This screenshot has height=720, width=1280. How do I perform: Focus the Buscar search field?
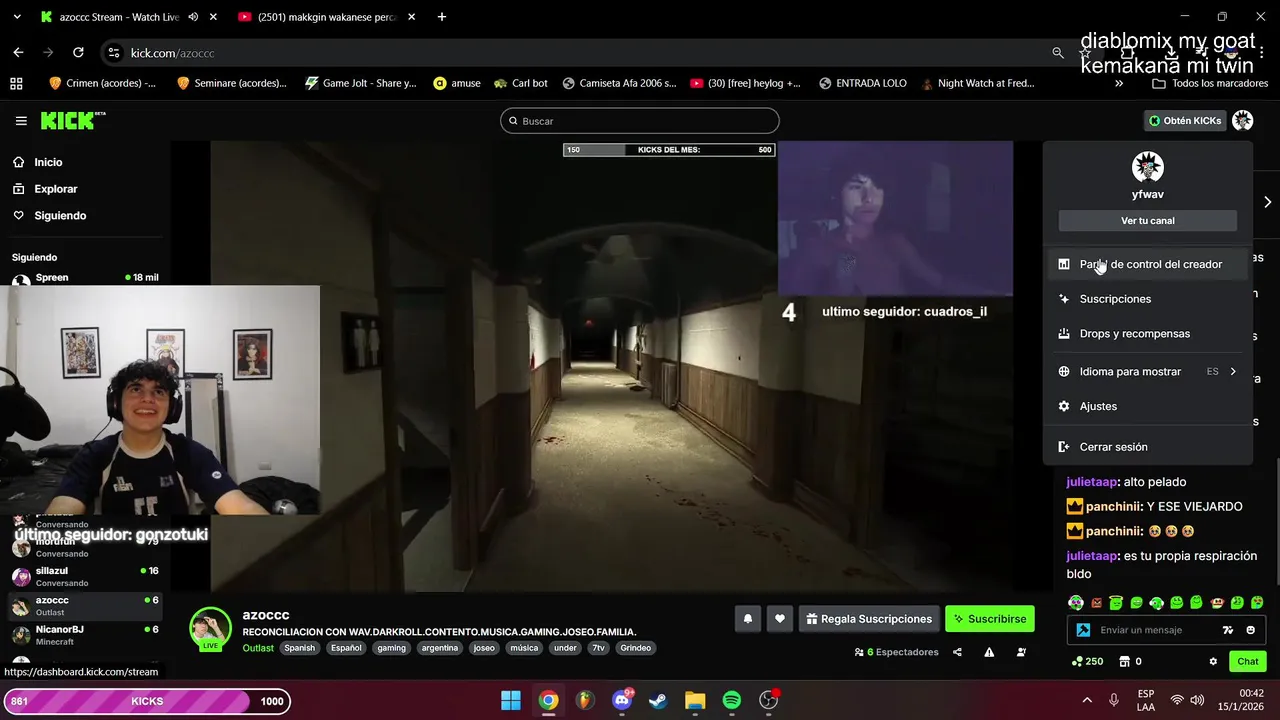[640, 121]
